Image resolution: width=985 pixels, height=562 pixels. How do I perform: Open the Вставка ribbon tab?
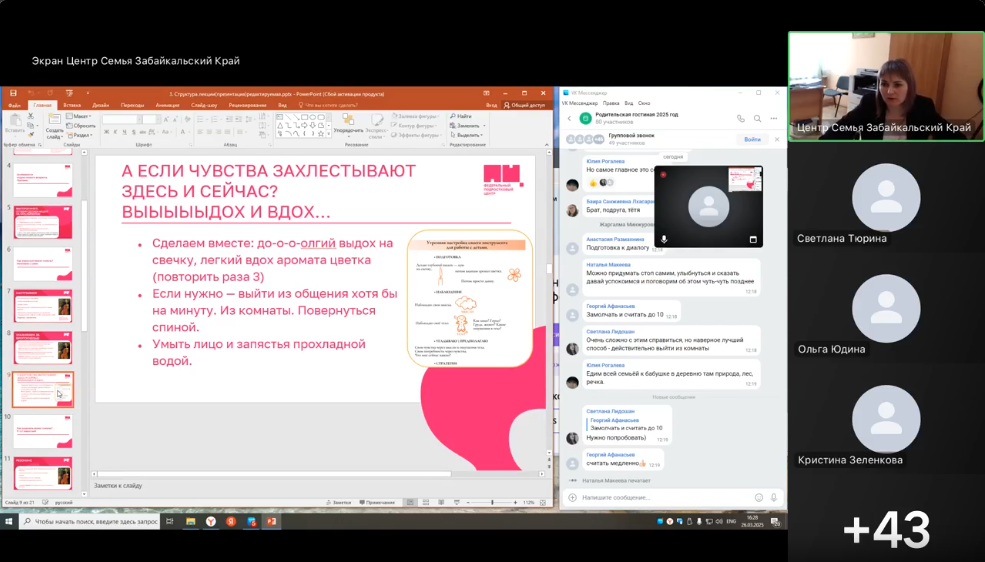click(72, 104)
